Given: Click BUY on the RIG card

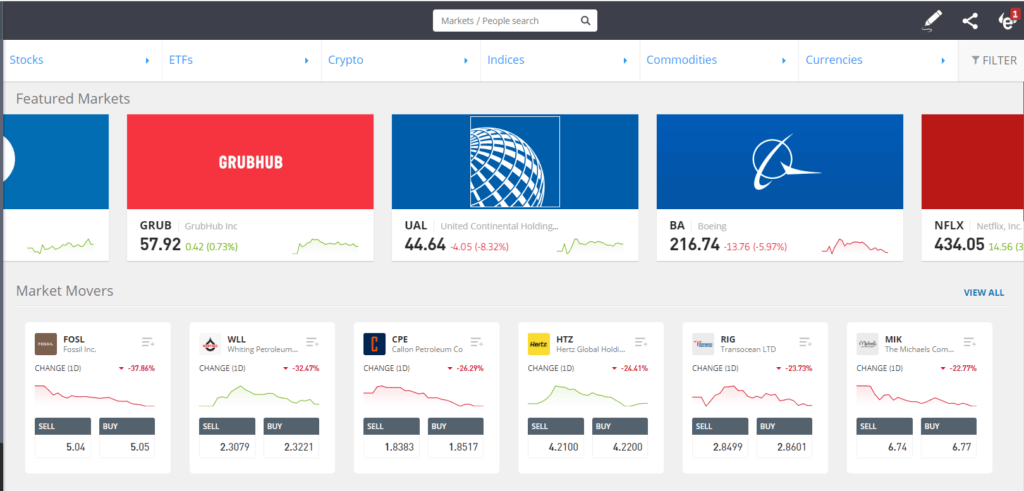Looking at the screenshot, I should coord(784,426).
